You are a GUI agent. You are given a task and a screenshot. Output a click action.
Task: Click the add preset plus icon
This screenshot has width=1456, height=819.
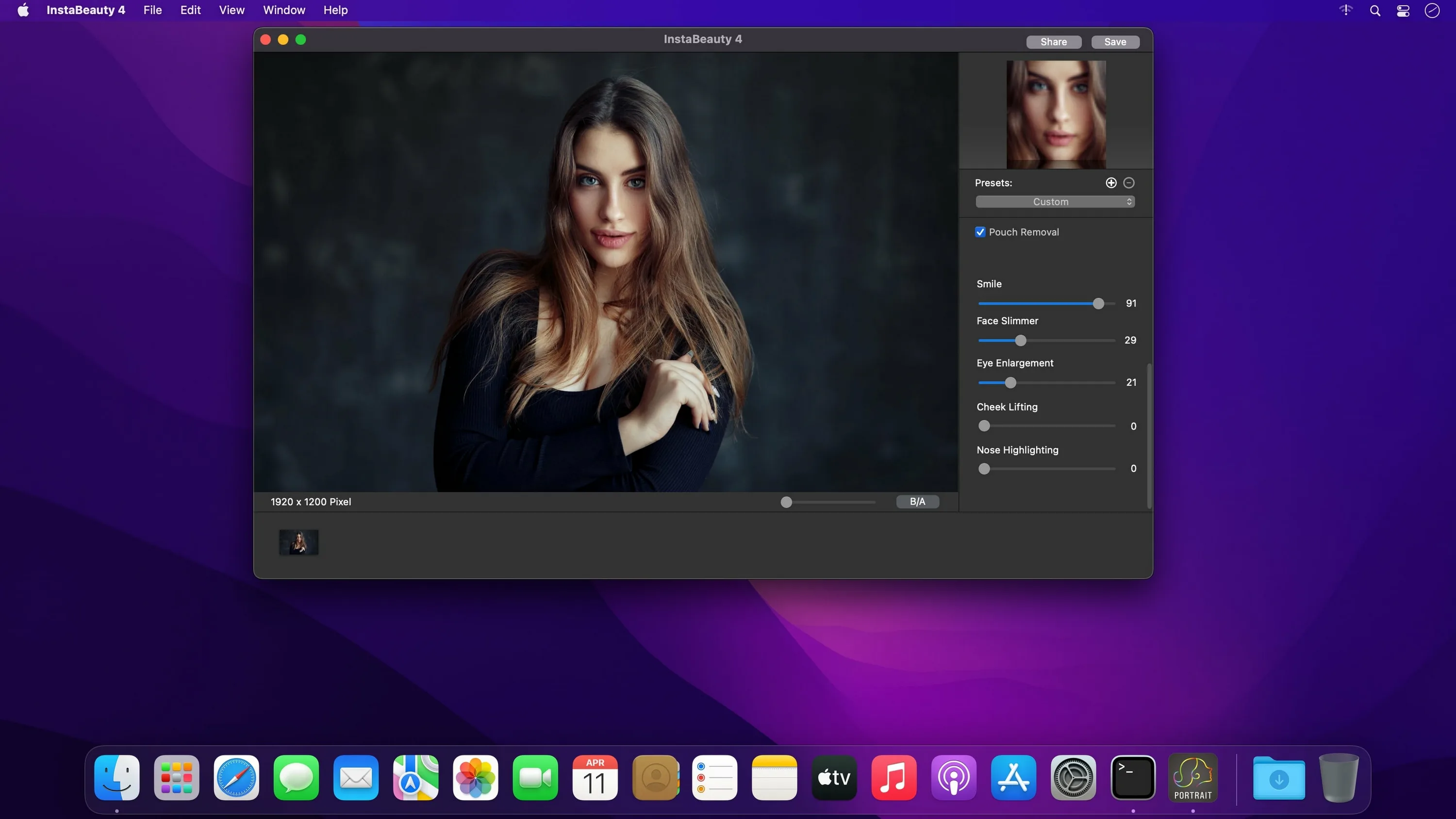(x=1110, y=182)
